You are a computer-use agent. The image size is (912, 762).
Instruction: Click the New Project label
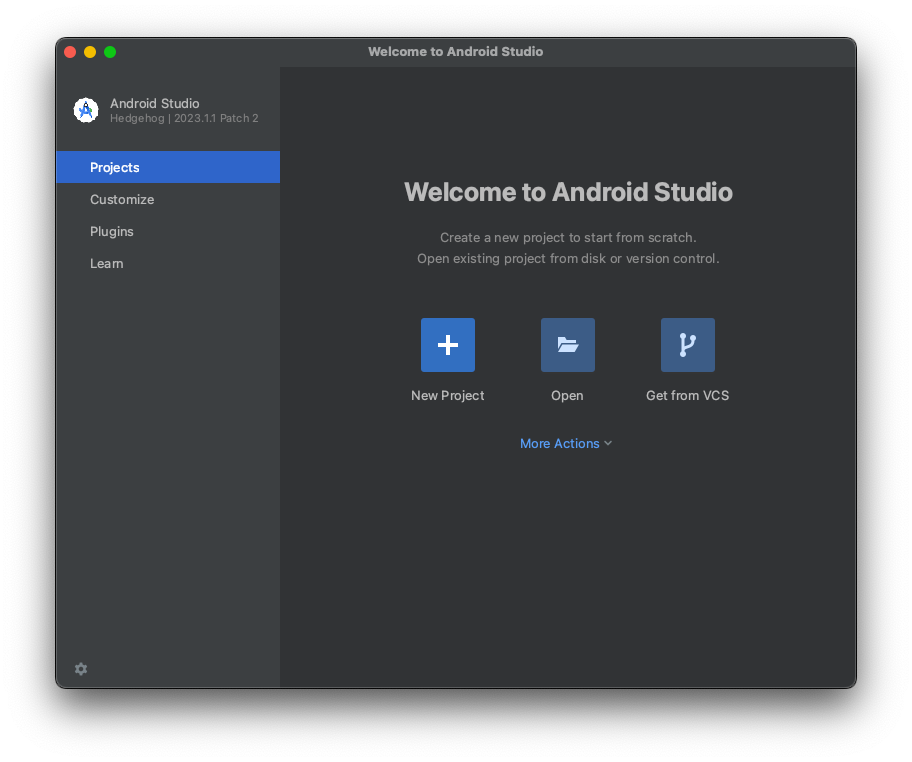tap(447, 396)
